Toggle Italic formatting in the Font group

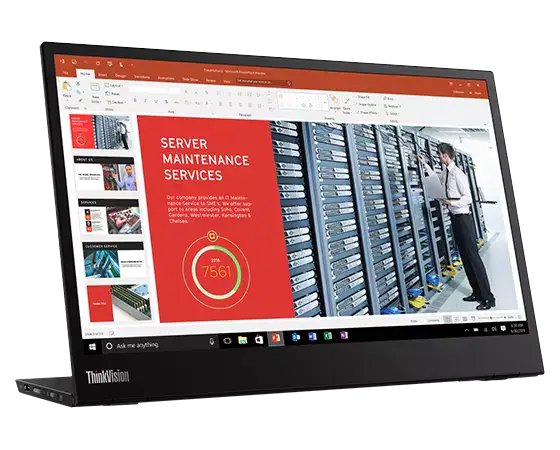coord(145,101)
